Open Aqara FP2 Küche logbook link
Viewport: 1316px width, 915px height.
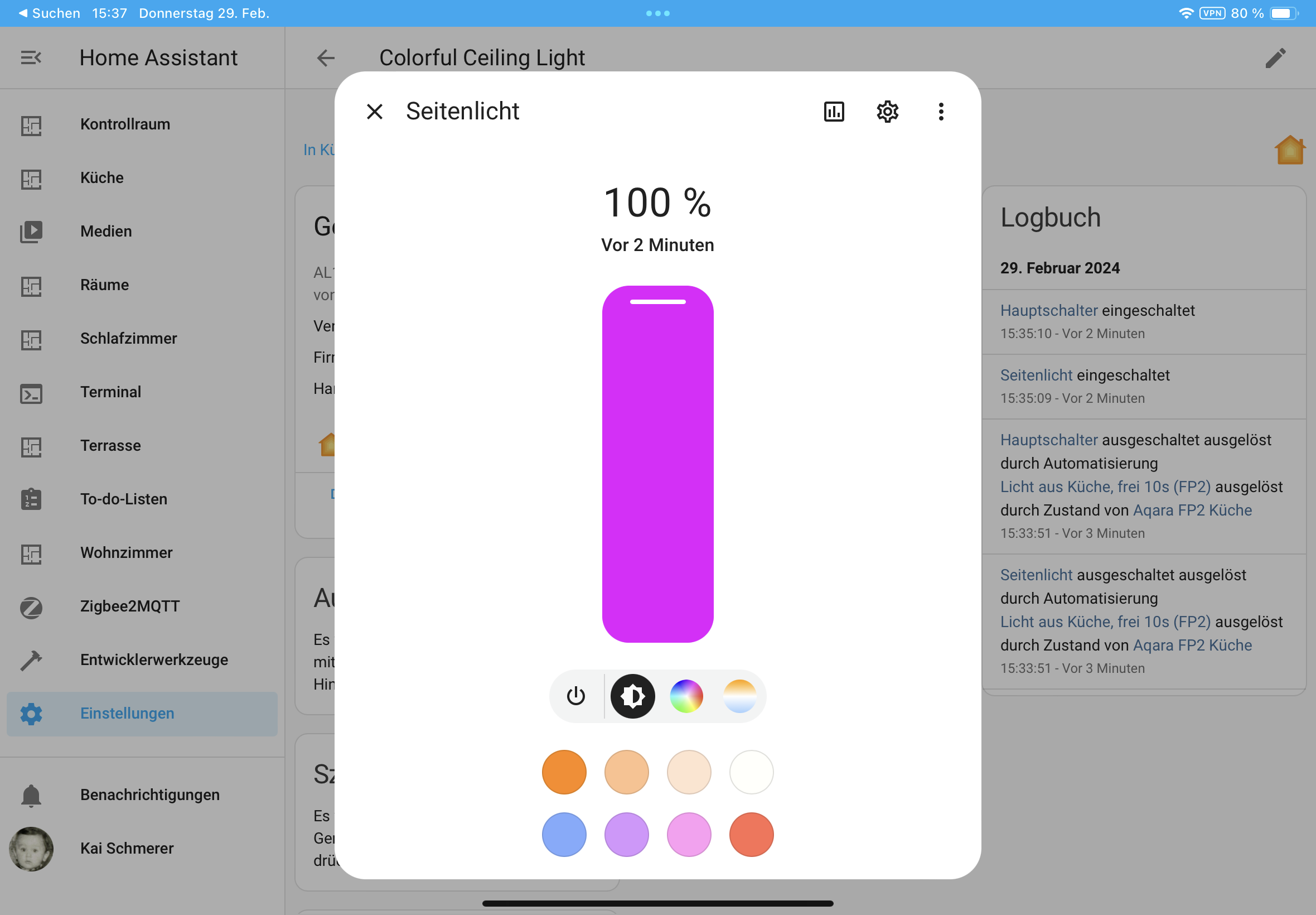coord(1192,510)
